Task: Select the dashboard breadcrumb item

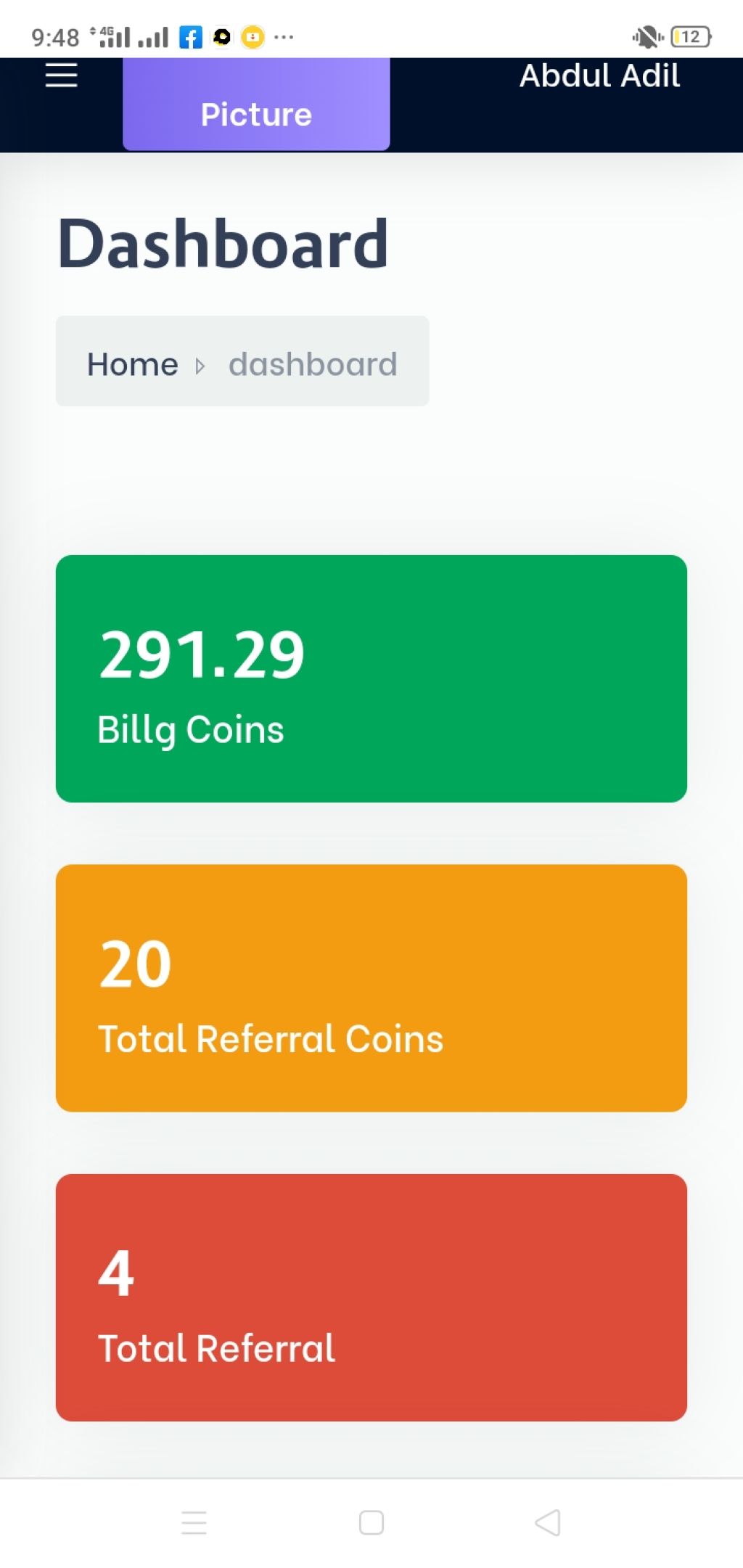Action: point(313,364)
